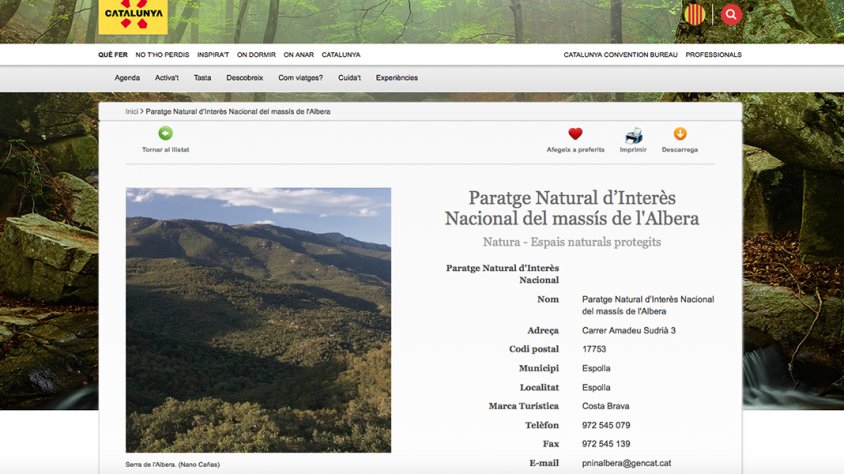Click the Nom field value text
844x474 pixels.
(x=648, y=306)
